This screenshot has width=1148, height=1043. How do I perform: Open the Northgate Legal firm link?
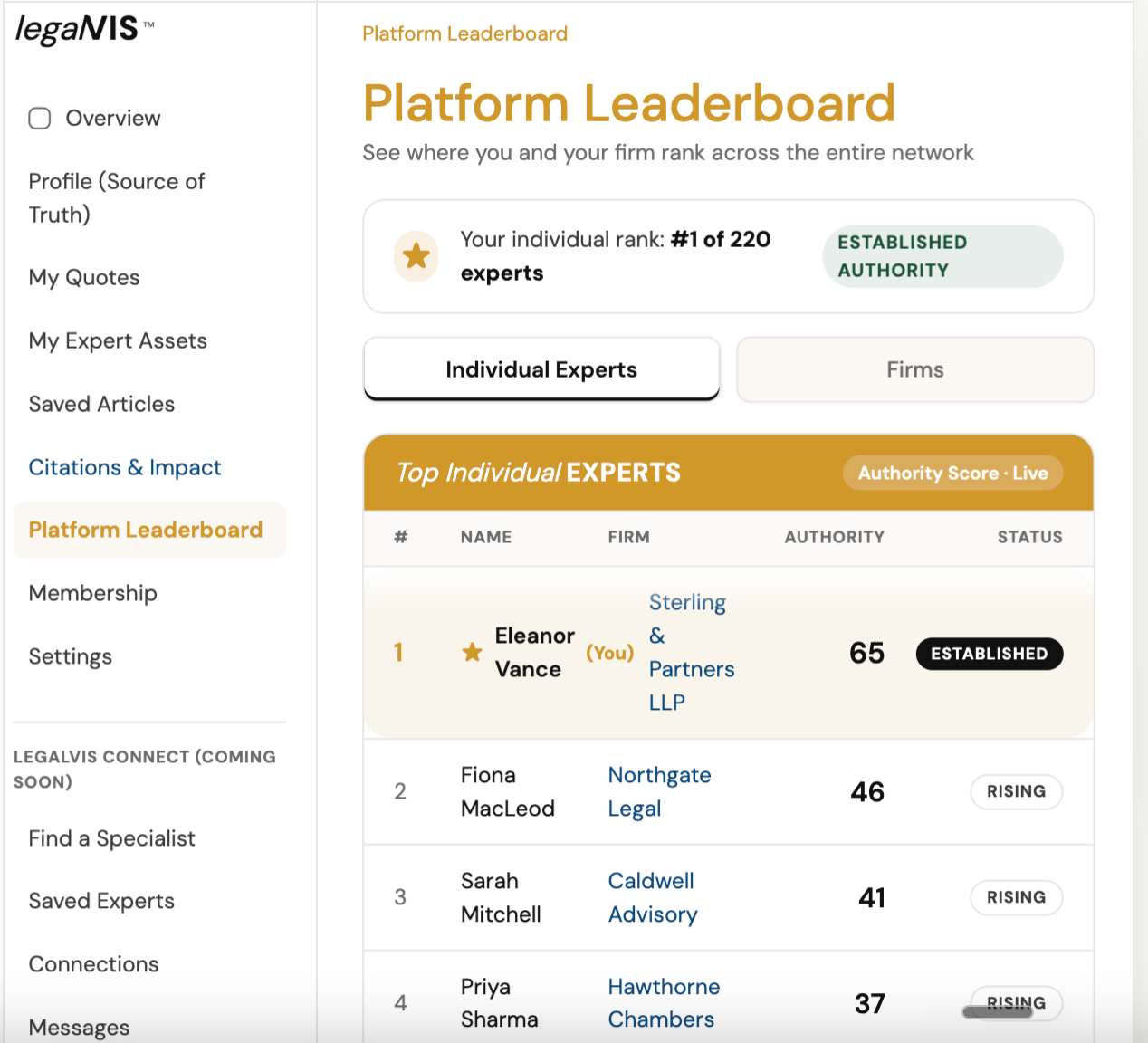pos(659,791)
